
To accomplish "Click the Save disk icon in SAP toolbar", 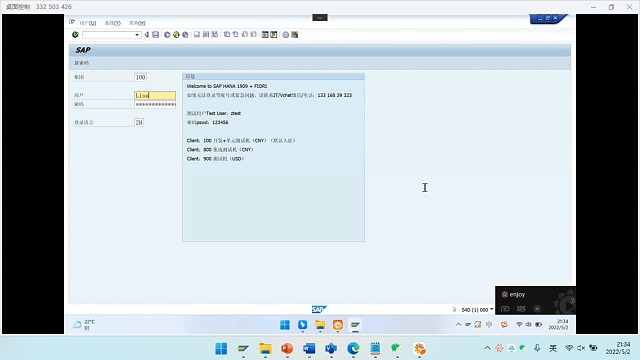I will click(156, 35).
